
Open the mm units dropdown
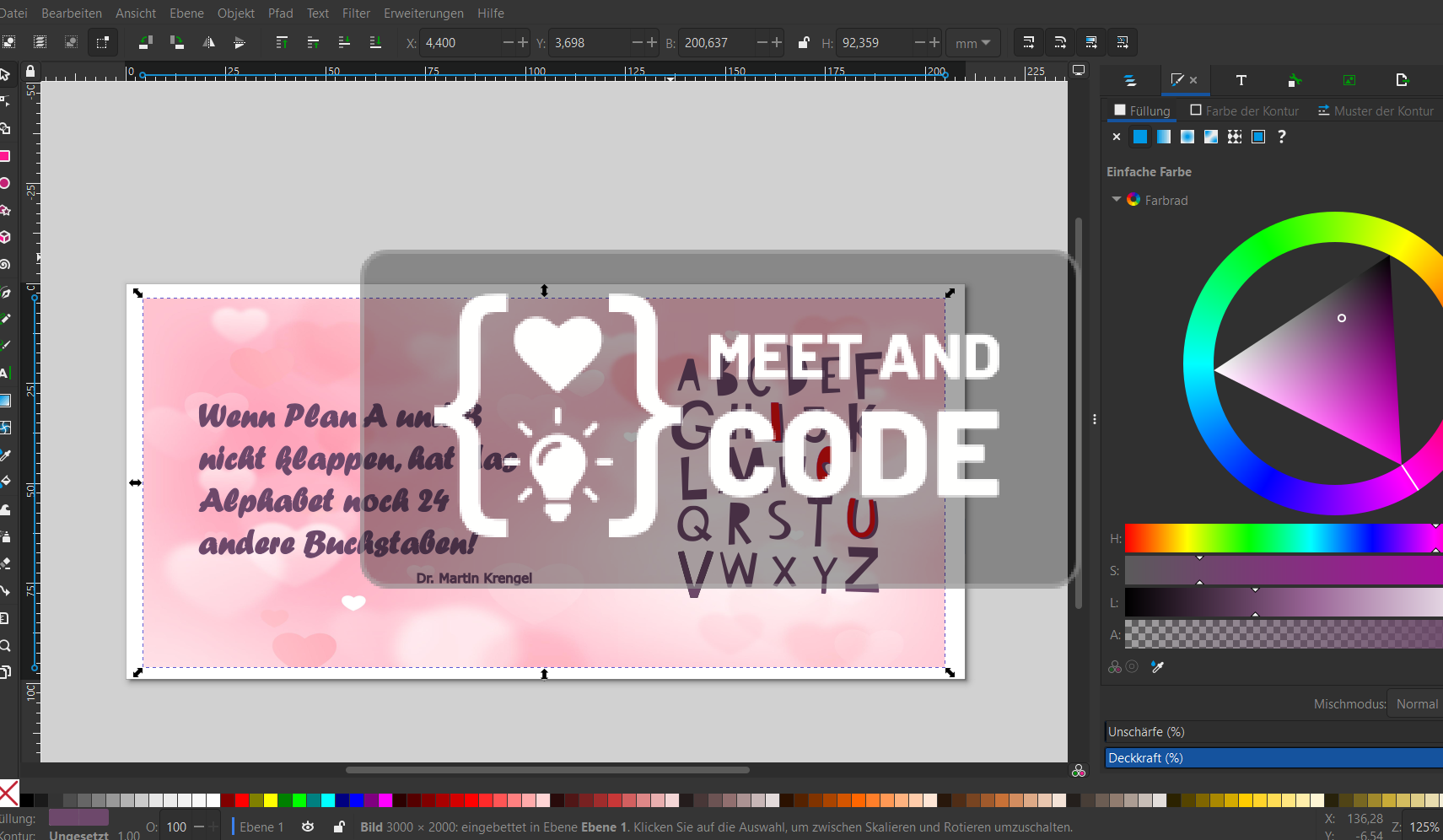coord(972,43)
